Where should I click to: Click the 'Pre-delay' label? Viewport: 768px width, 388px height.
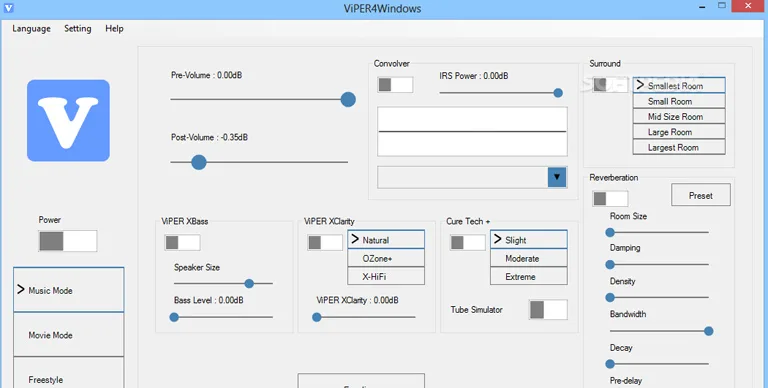coord(625,380)
